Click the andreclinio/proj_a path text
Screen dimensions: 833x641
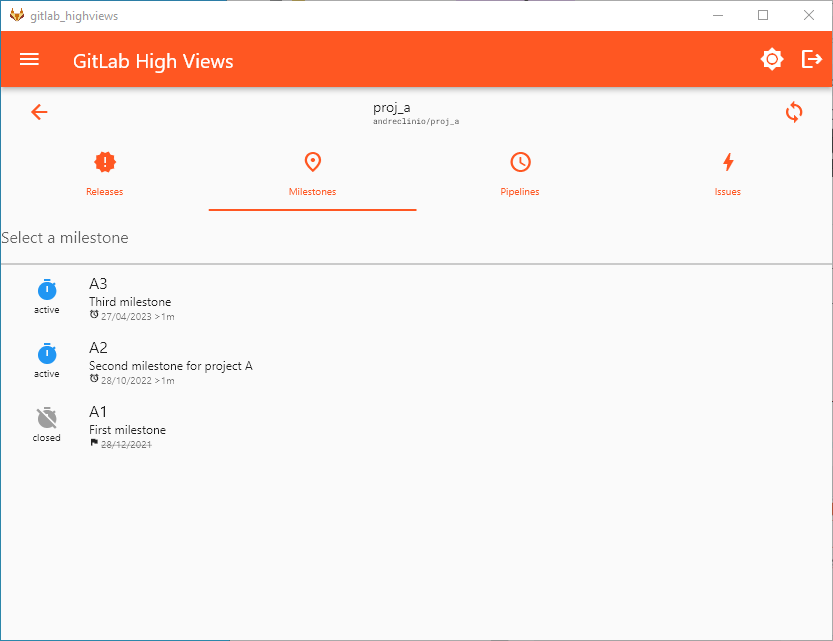point(416,122)
